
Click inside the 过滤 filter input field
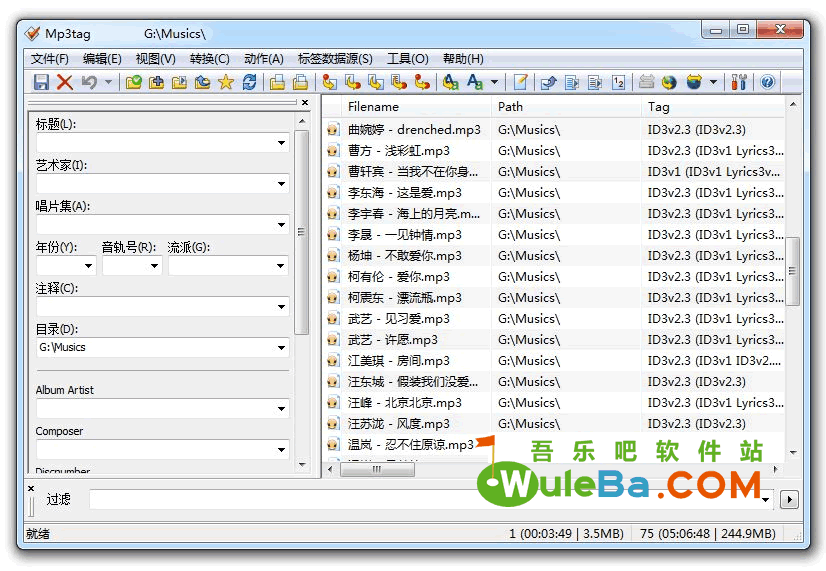(431, 499)
